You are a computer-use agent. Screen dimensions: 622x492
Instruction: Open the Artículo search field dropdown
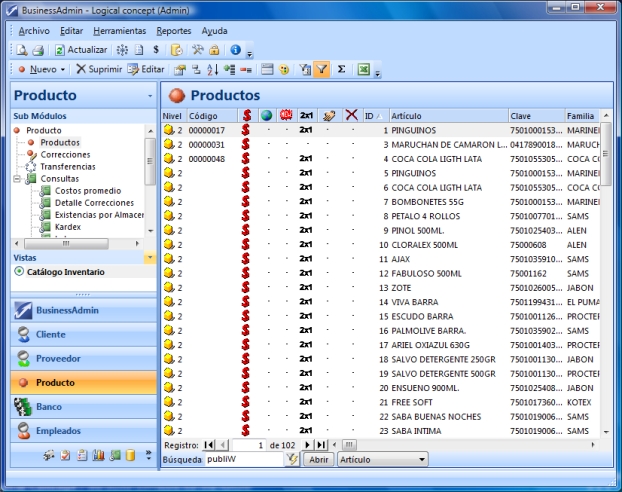425,459
